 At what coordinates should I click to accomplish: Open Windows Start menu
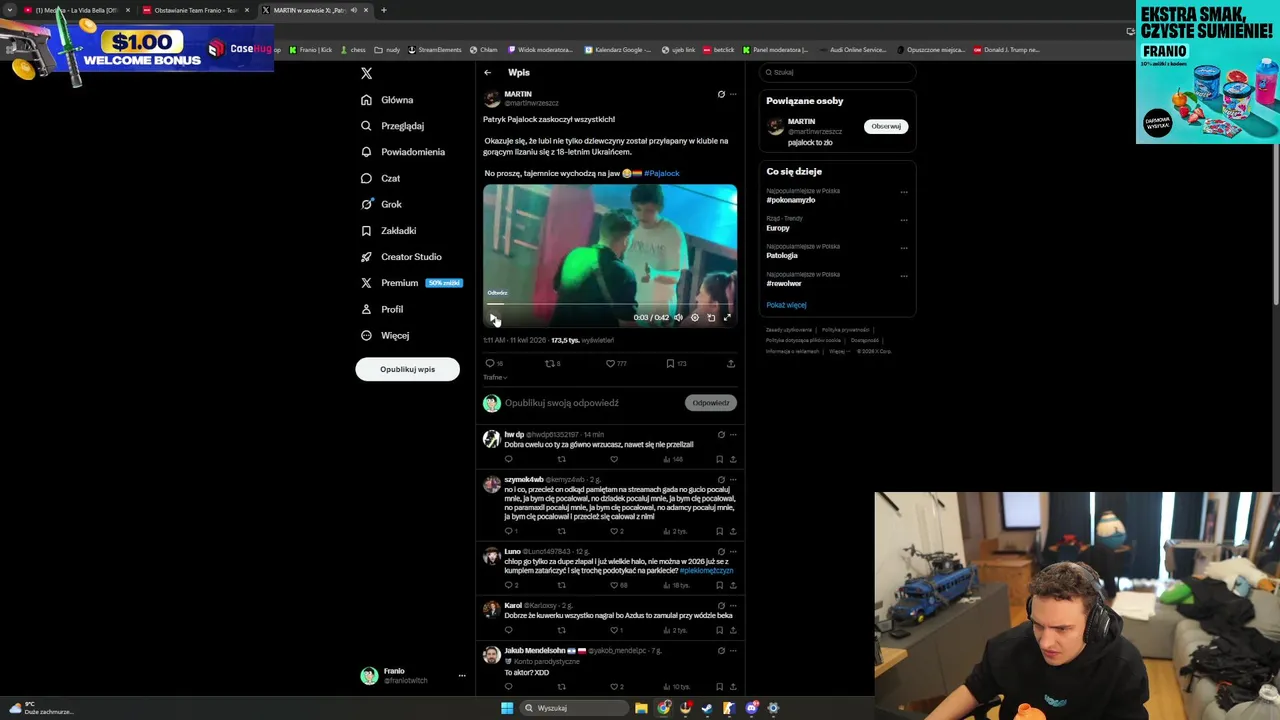pos(507,708)
